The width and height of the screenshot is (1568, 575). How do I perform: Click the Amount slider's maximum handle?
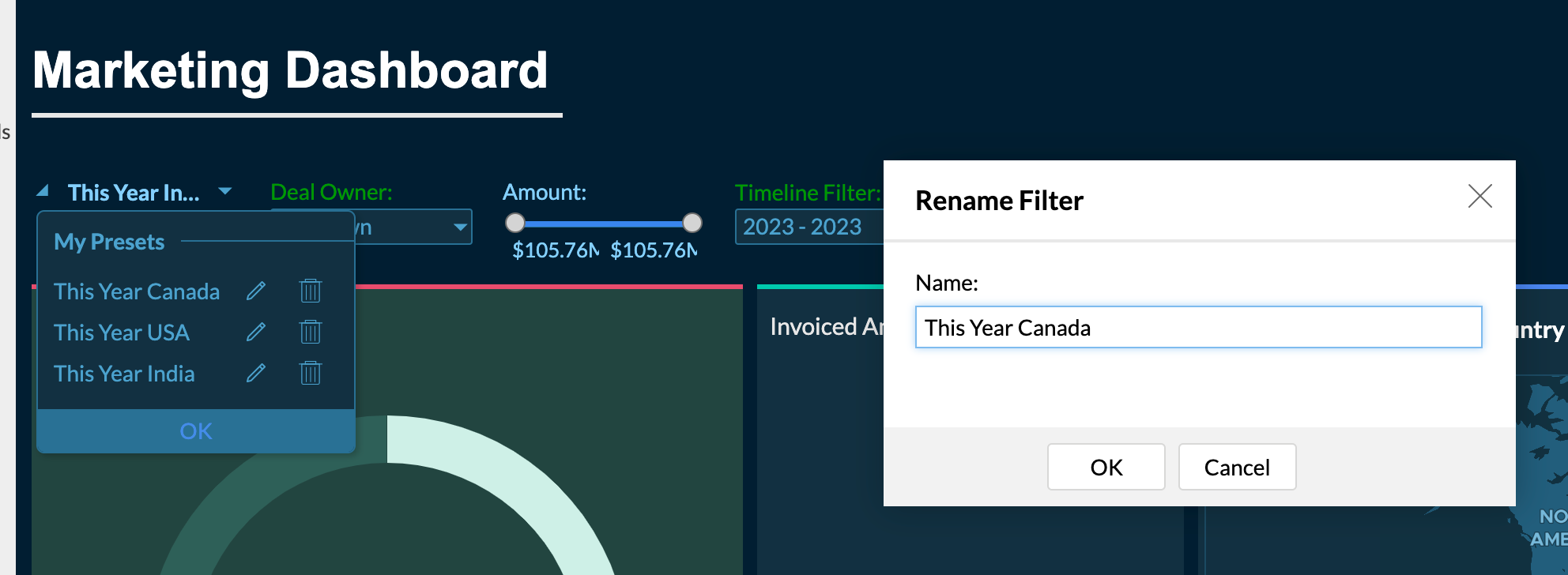point(692,224)
